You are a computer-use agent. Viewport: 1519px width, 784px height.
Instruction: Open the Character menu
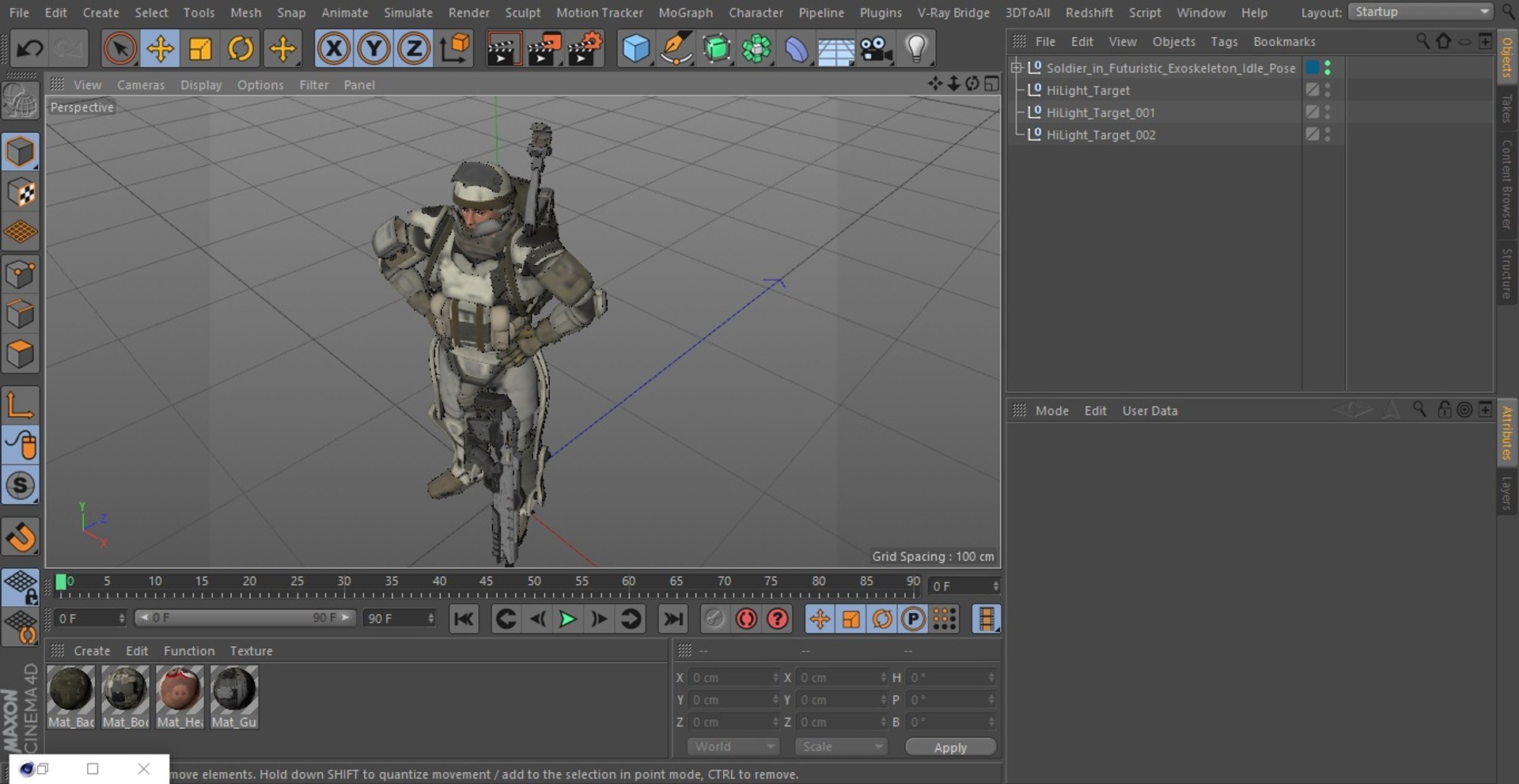[x=756, y=13]
